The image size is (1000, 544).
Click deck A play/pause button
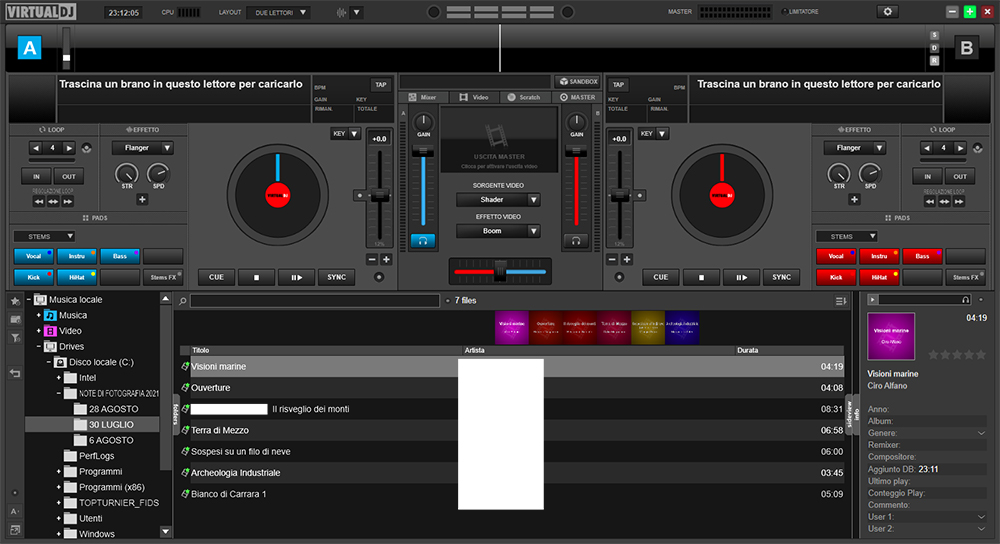[297, 277]
